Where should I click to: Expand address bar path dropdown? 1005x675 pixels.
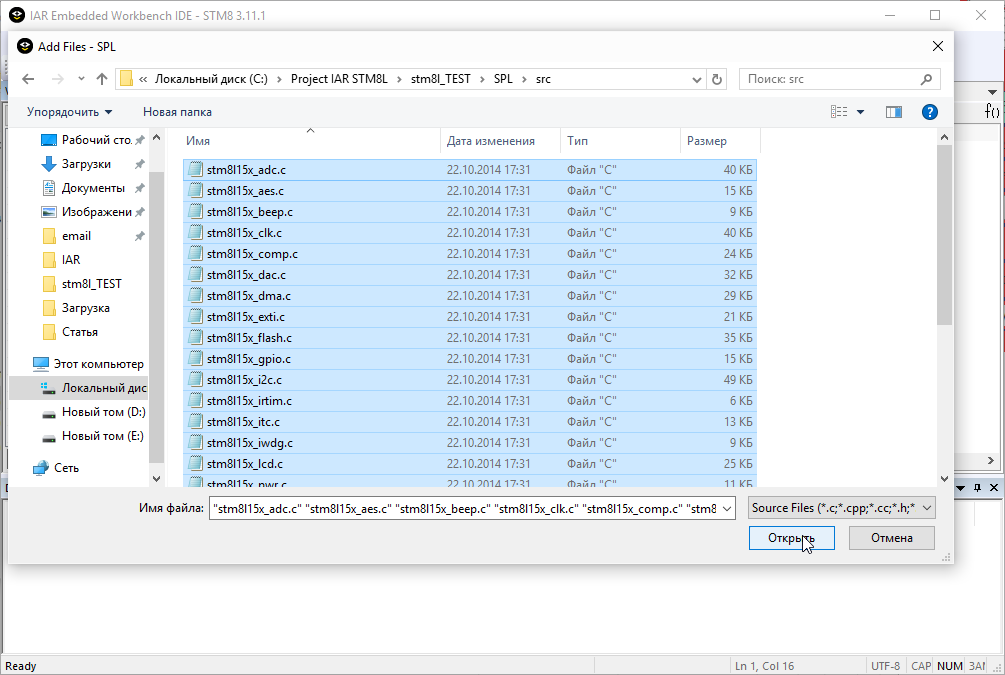(697, 79)
